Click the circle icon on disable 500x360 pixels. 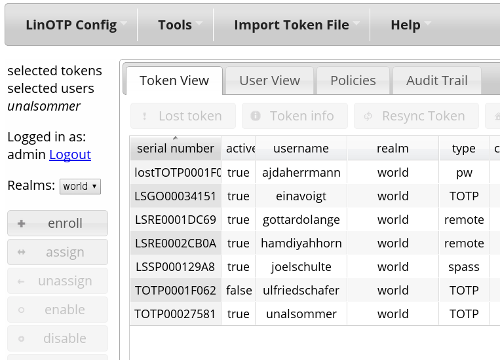click(x=21, y=339)
